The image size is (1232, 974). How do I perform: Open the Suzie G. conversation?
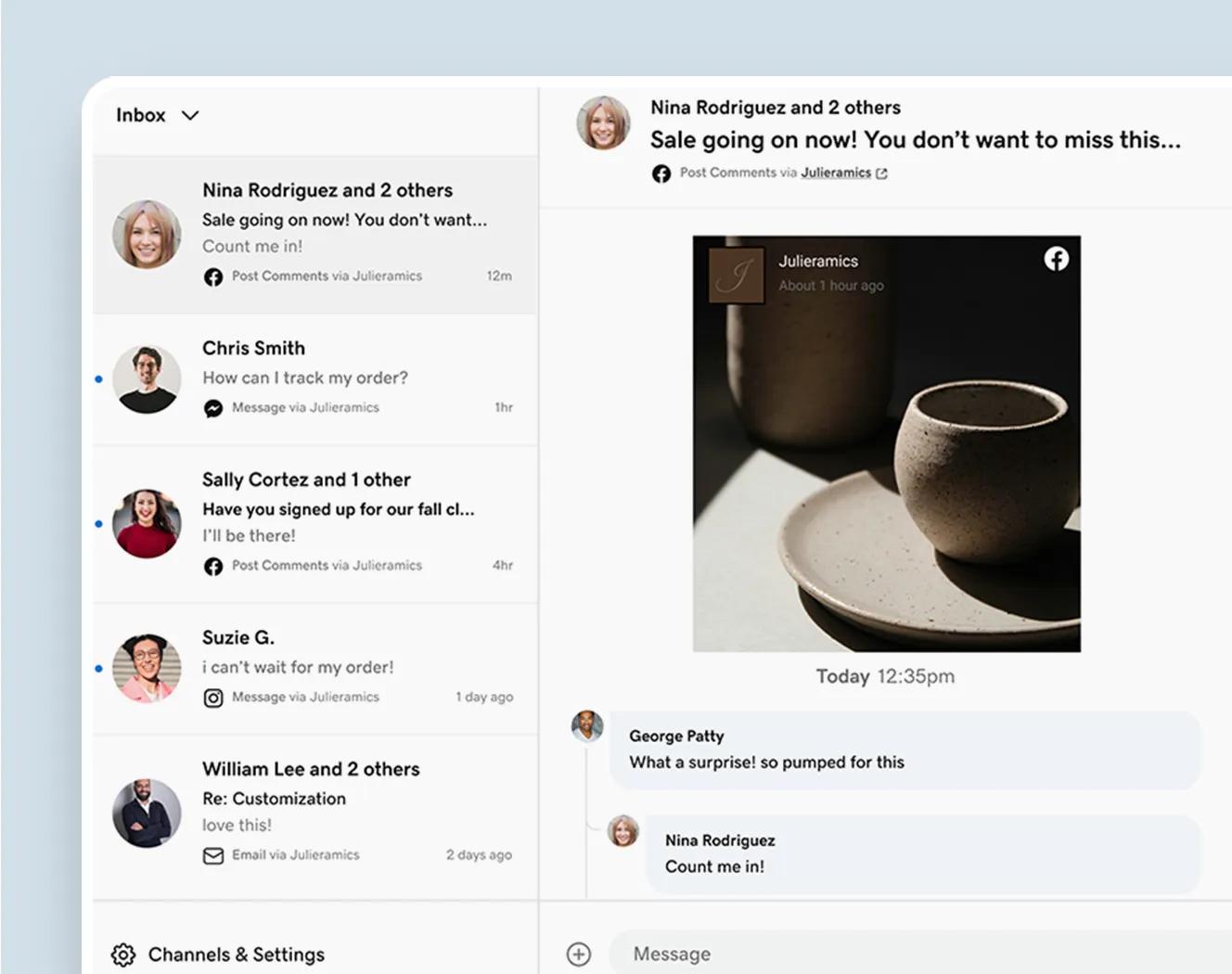(315, 669)
